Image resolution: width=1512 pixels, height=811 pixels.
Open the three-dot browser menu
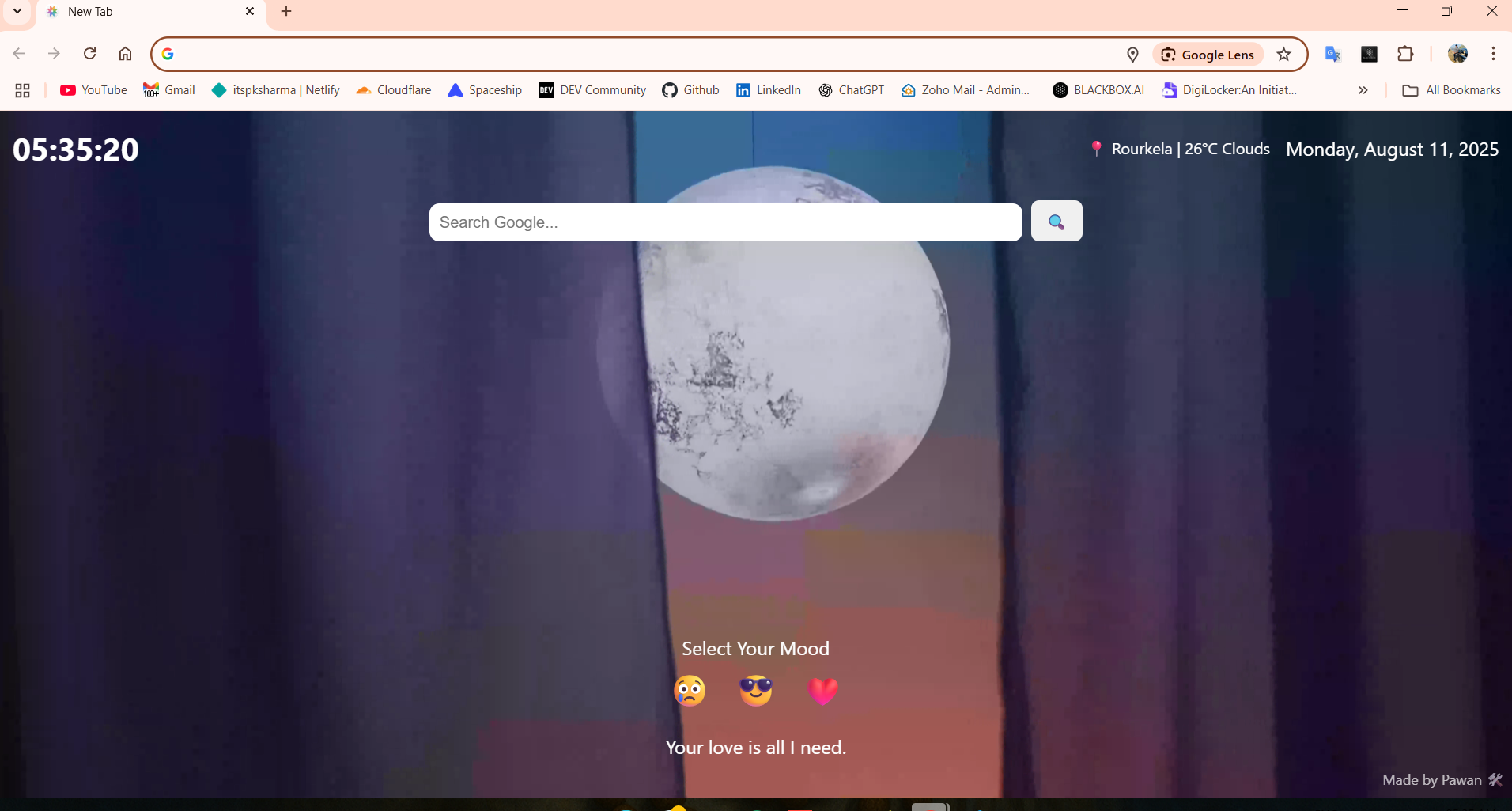pyautogui.click(x=1493, y=54)
